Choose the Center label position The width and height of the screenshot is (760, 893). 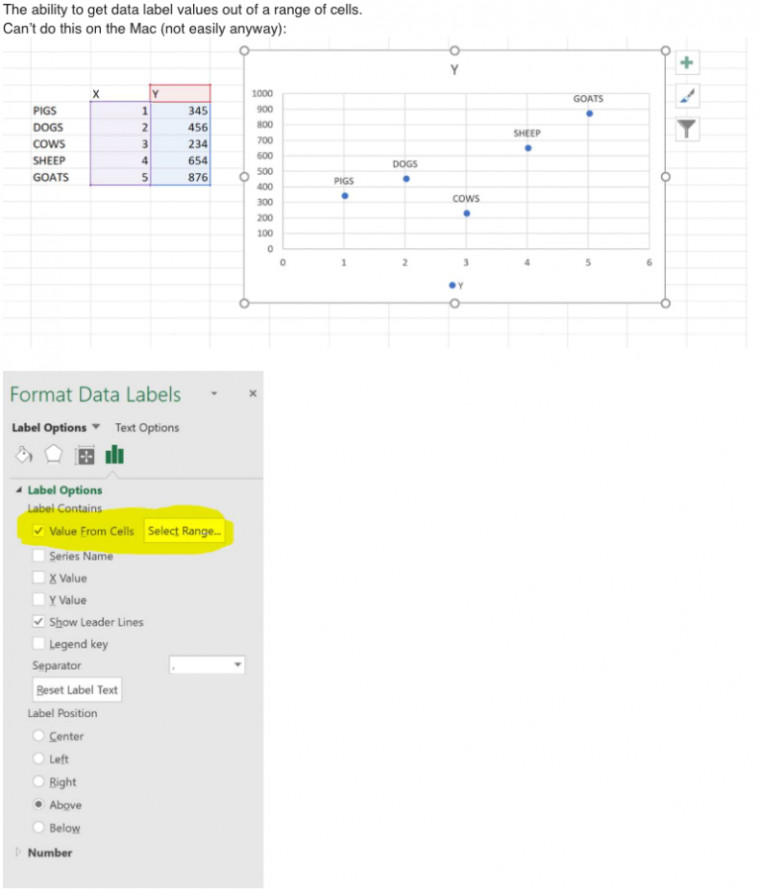(x=40, y=737)
